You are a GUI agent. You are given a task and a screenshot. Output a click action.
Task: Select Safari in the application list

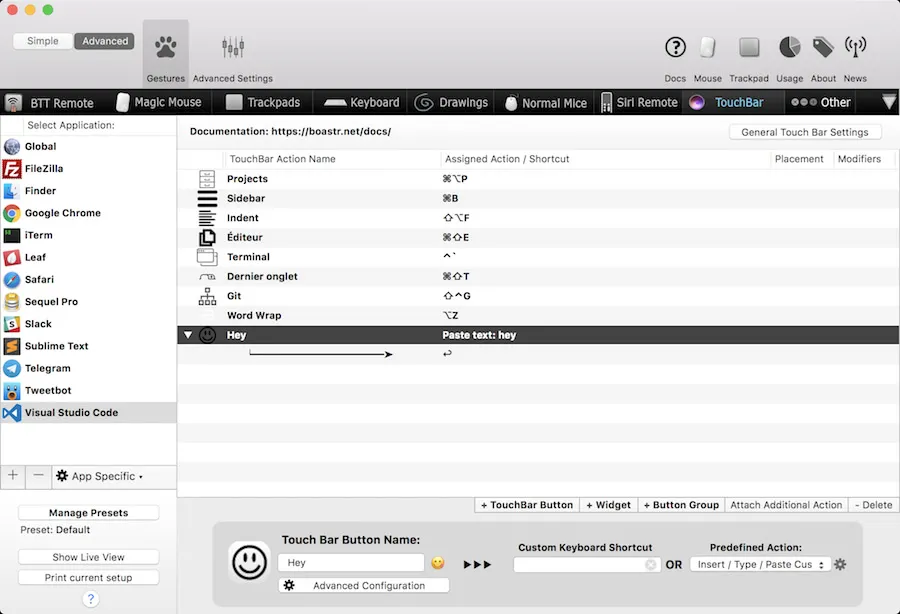[88, 279]
